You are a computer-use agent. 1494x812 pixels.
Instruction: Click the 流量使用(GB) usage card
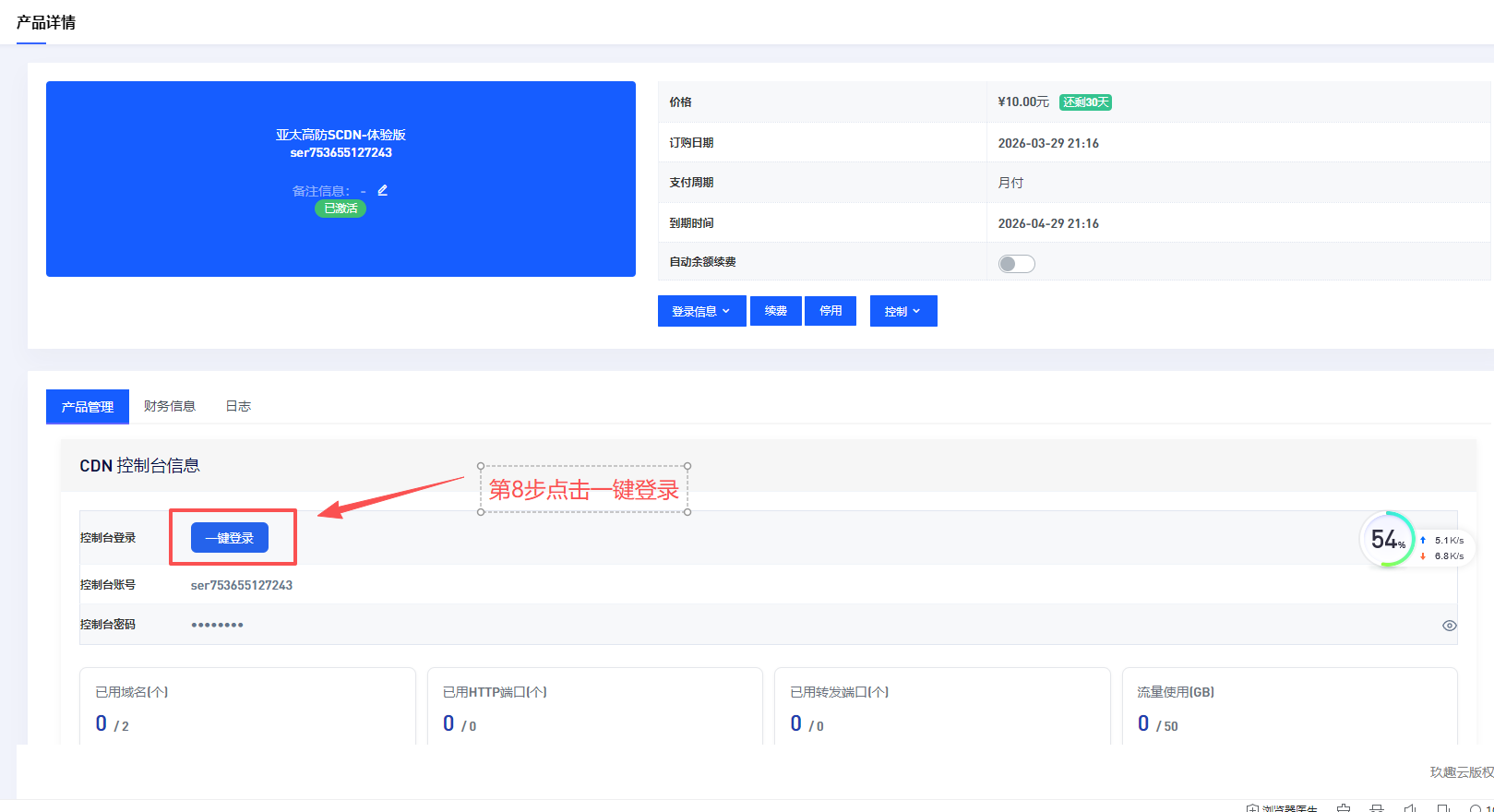pyautogui.click(x=1289, y=706)
